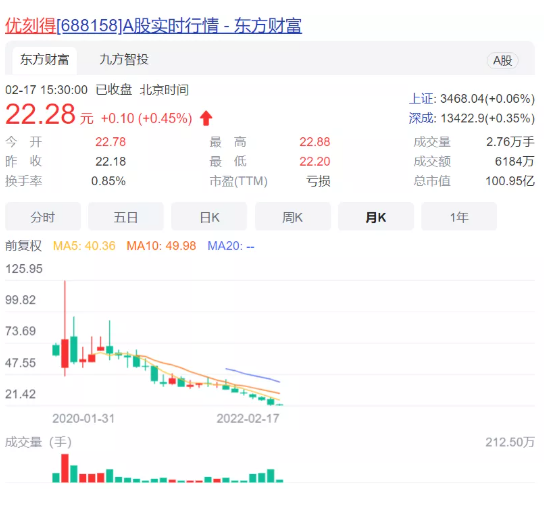
Task: Select the 月K chart period
Action: coord(376,217)
